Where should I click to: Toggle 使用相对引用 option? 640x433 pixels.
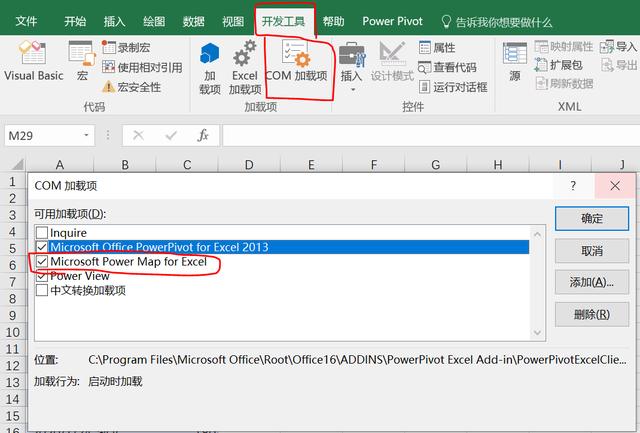(142, 67)
